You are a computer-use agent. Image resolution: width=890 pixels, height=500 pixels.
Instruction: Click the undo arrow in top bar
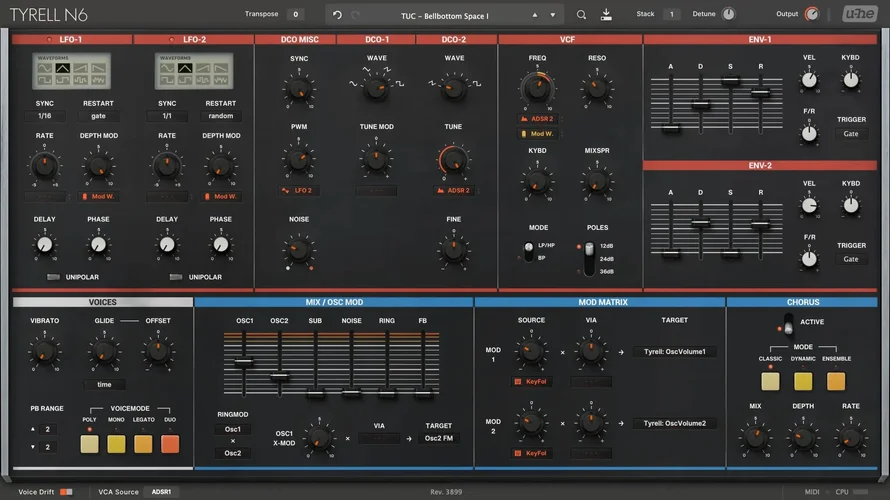tap(337, 15)
